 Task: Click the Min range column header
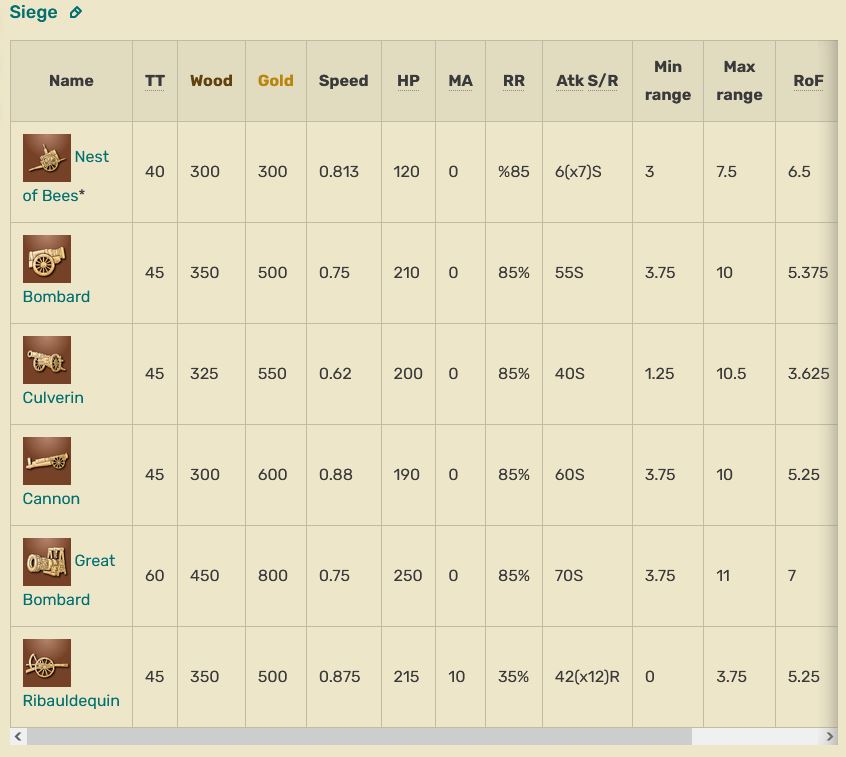tap(667, 80)
